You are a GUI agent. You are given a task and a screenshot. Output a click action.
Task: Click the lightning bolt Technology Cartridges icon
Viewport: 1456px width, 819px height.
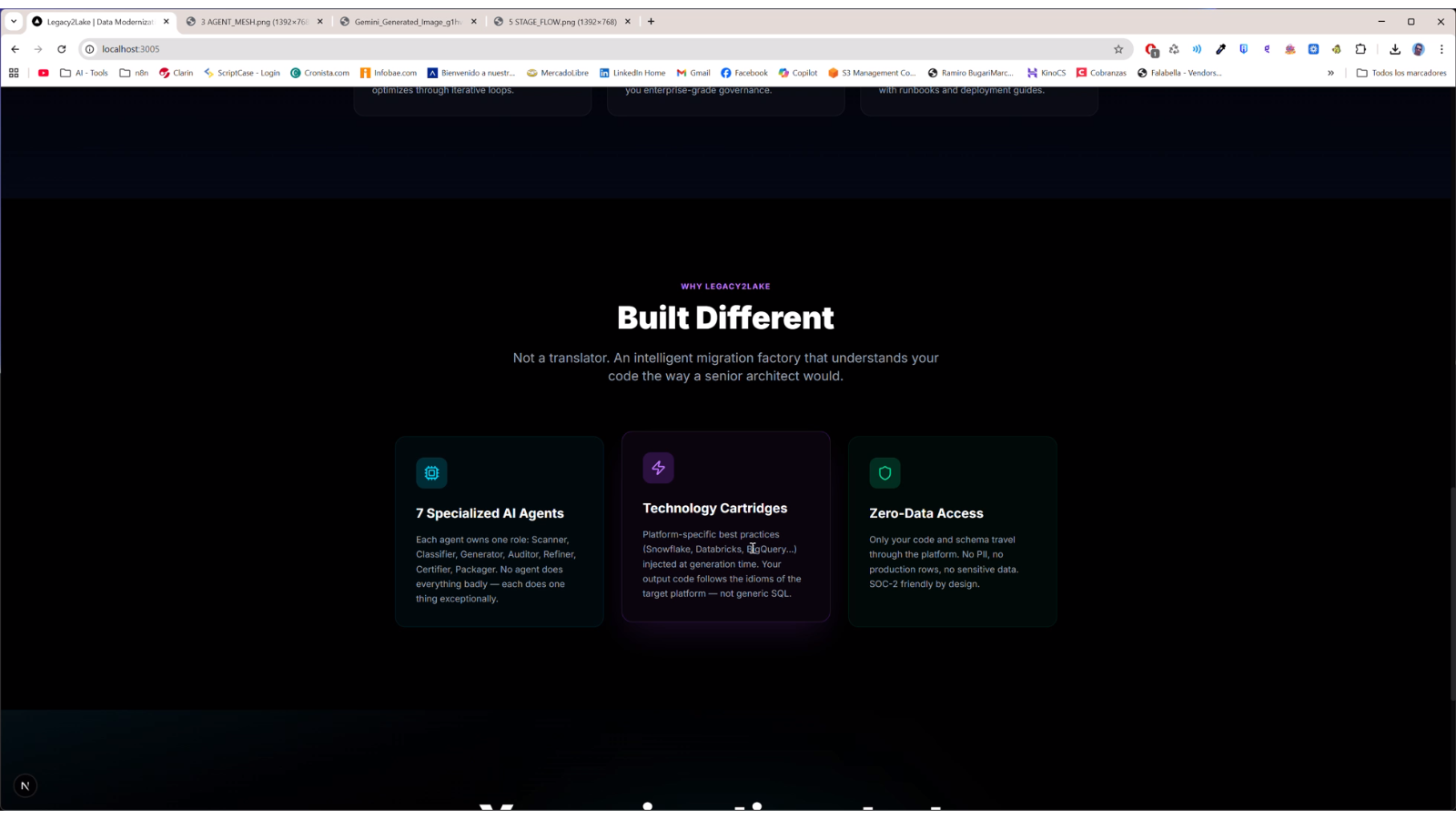tap(658, 468)
